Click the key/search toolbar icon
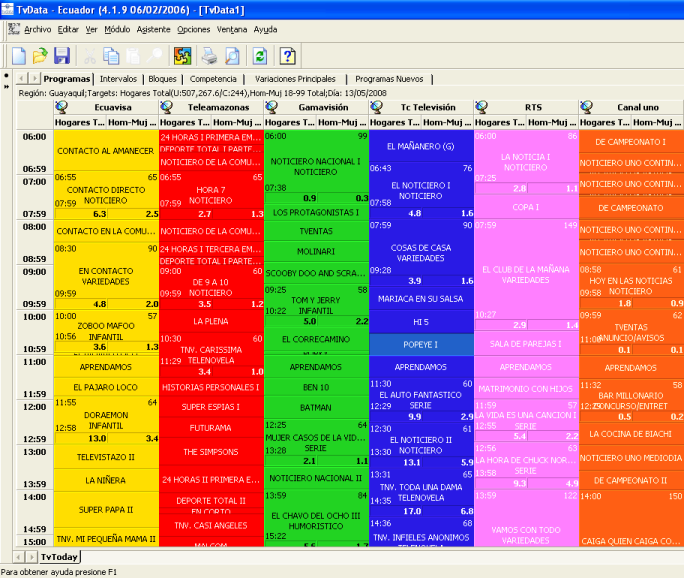This screenshot has height=578, width=684. pos(154,56)
